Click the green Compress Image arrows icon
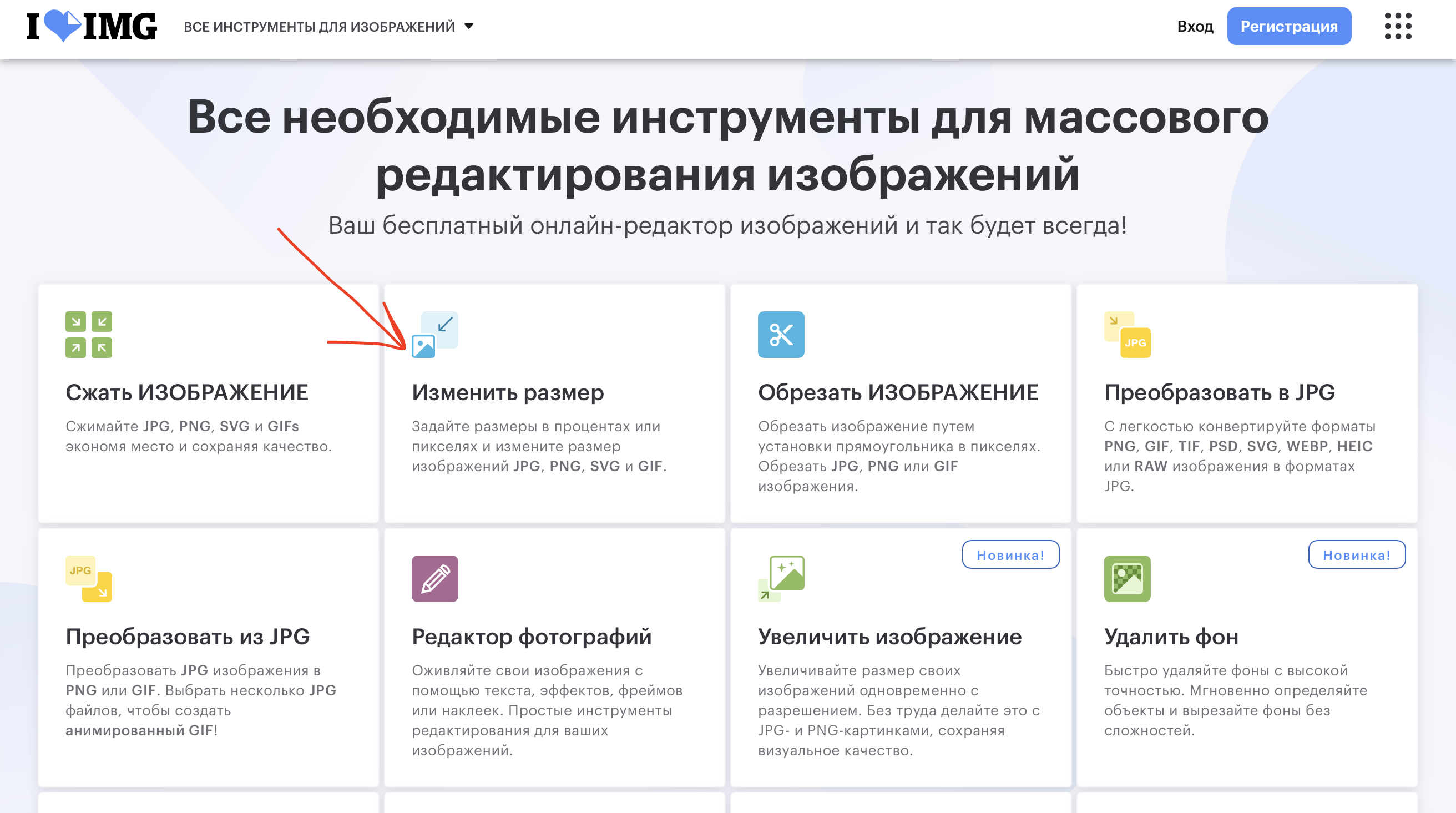The image size is (1456, 813). coord(89,335)
